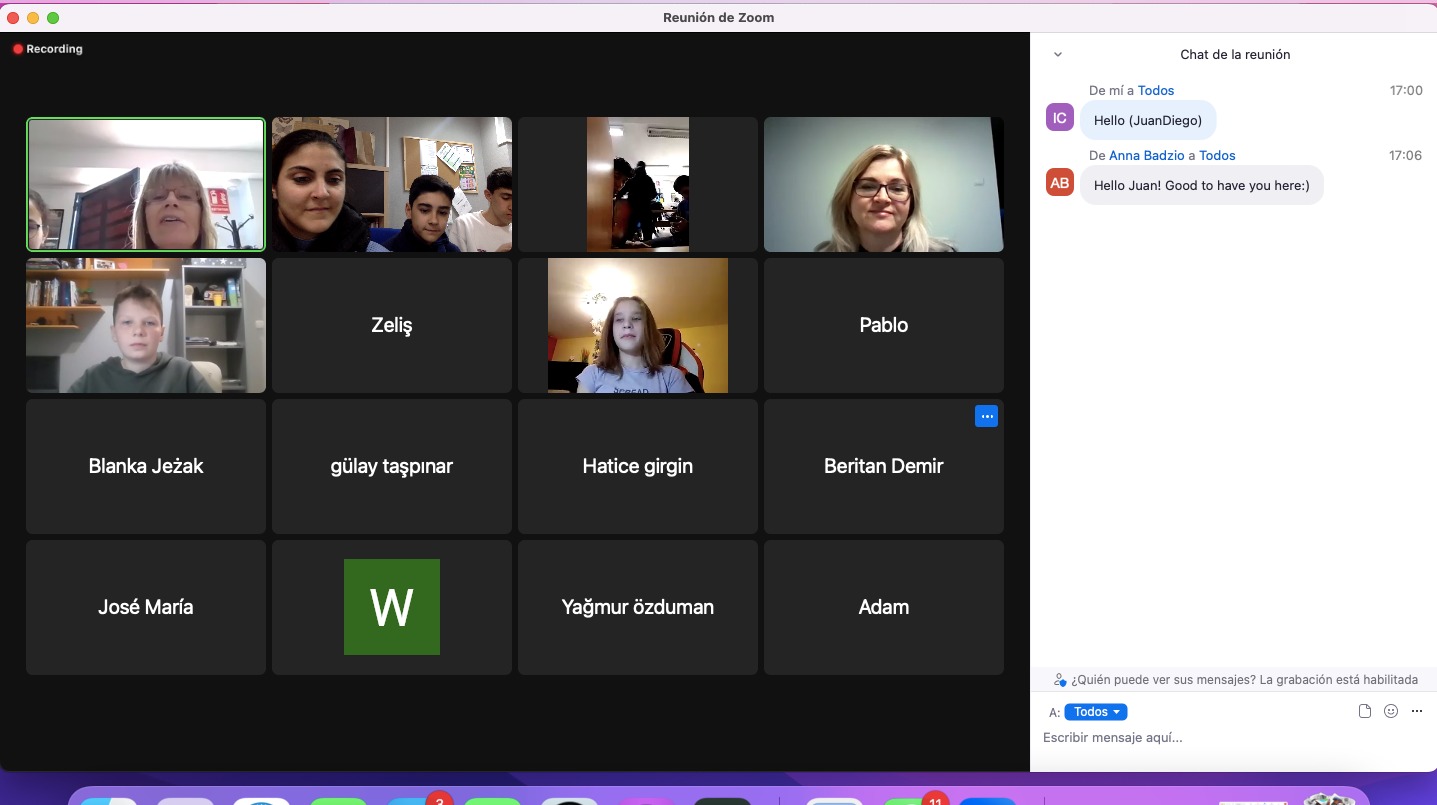Select the gülay taşpınar participant tile
Image resolution: width=1437 pixels, height=805 pixels.
pos(392,466)
